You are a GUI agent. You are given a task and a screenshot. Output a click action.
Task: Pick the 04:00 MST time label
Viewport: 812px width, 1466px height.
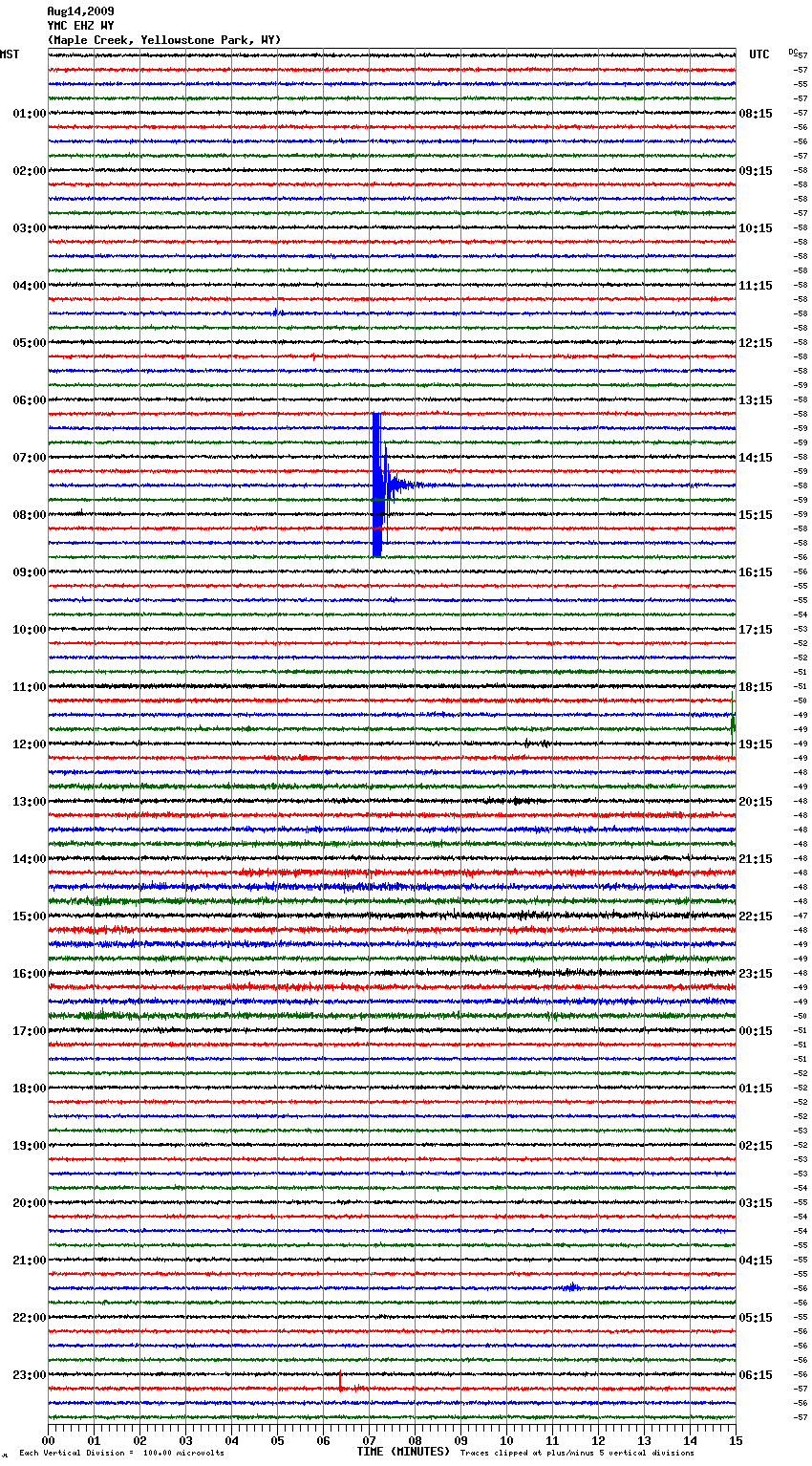30,286
